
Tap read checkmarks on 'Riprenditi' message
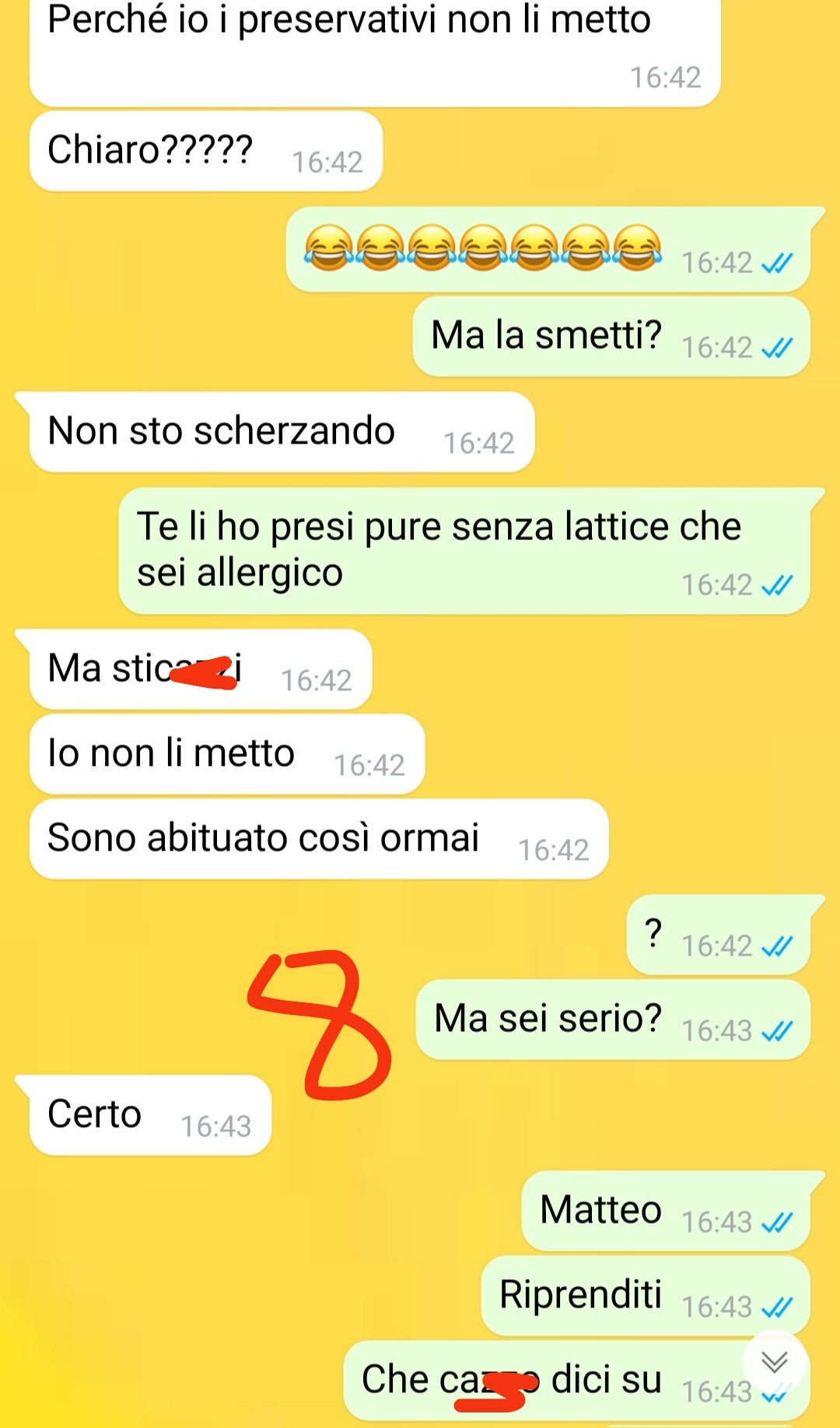tap(776, 1307)
